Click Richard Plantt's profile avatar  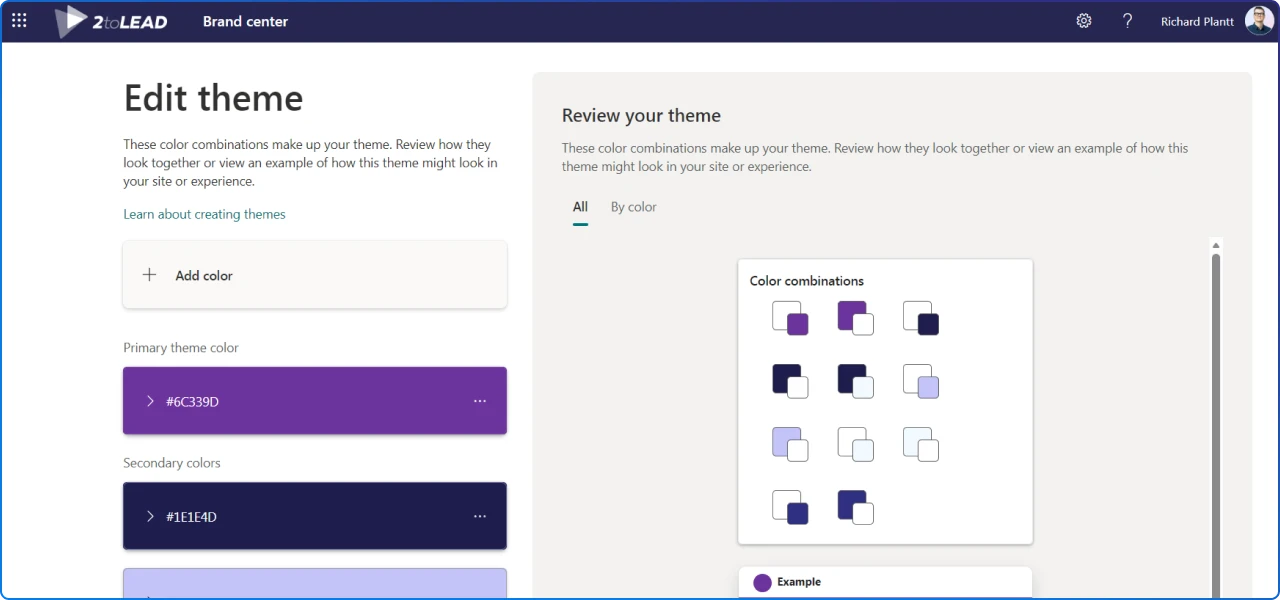1259,20
